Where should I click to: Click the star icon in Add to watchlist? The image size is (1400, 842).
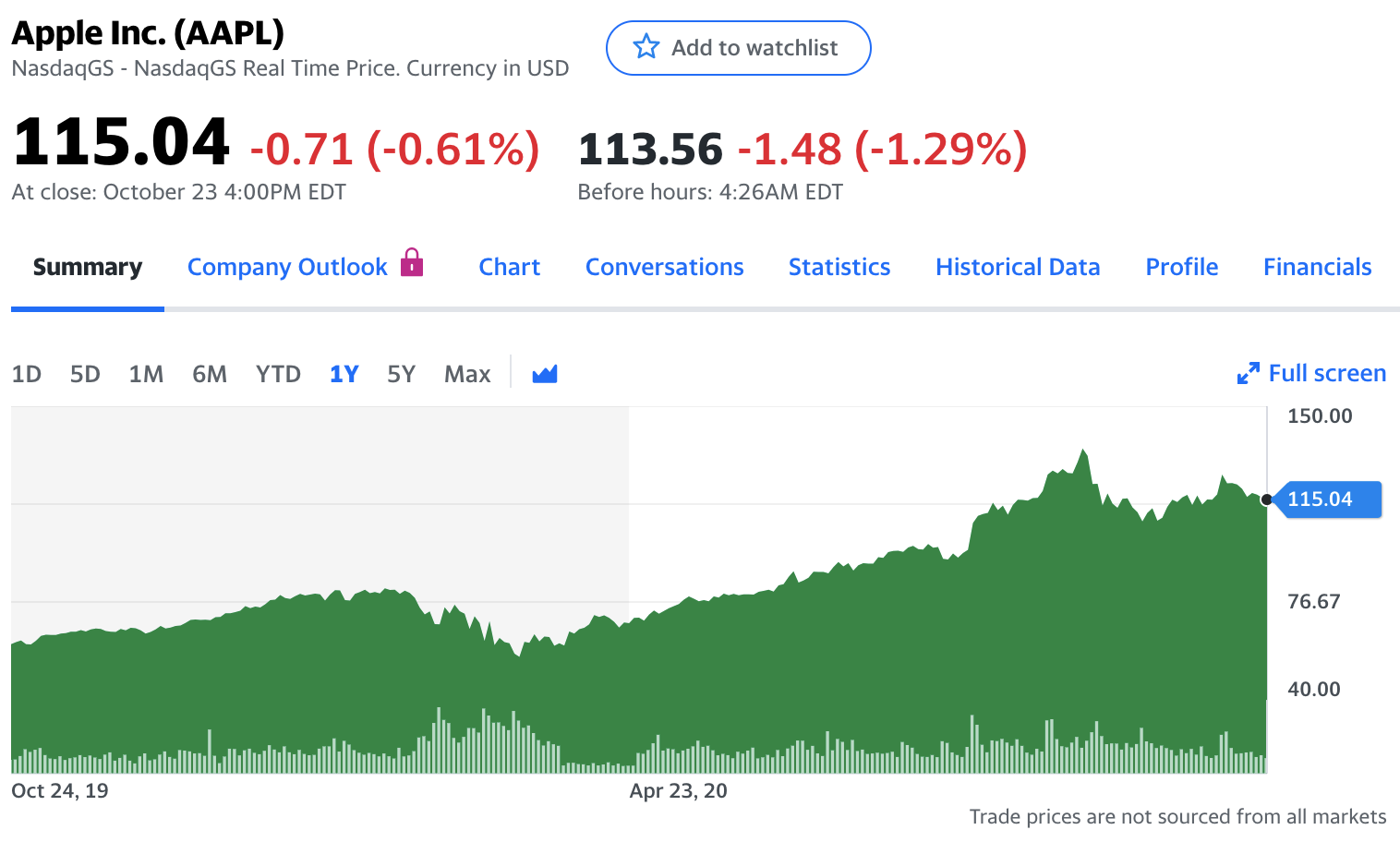click(646, 47)
